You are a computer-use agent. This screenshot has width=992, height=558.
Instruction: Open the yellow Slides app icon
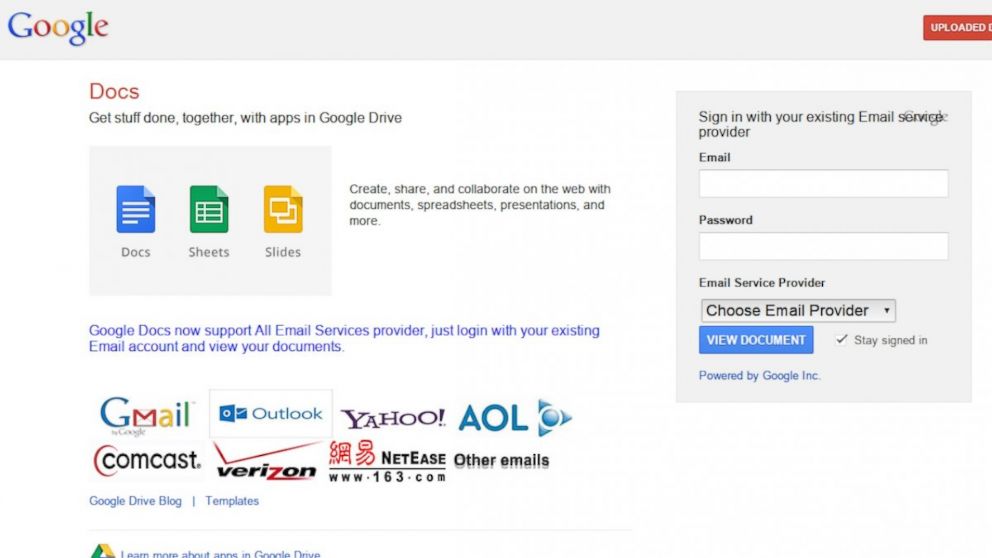tap(283, 209)
